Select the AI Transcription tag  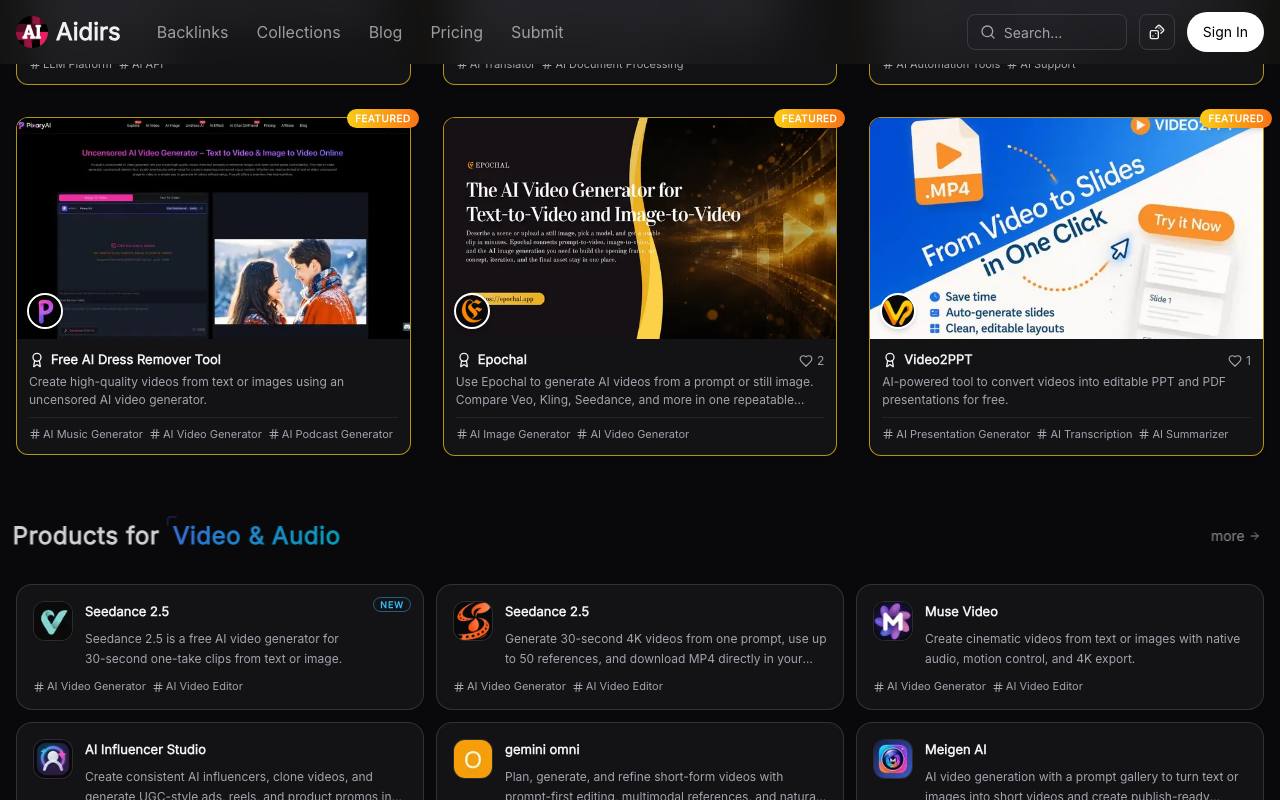1085,434
